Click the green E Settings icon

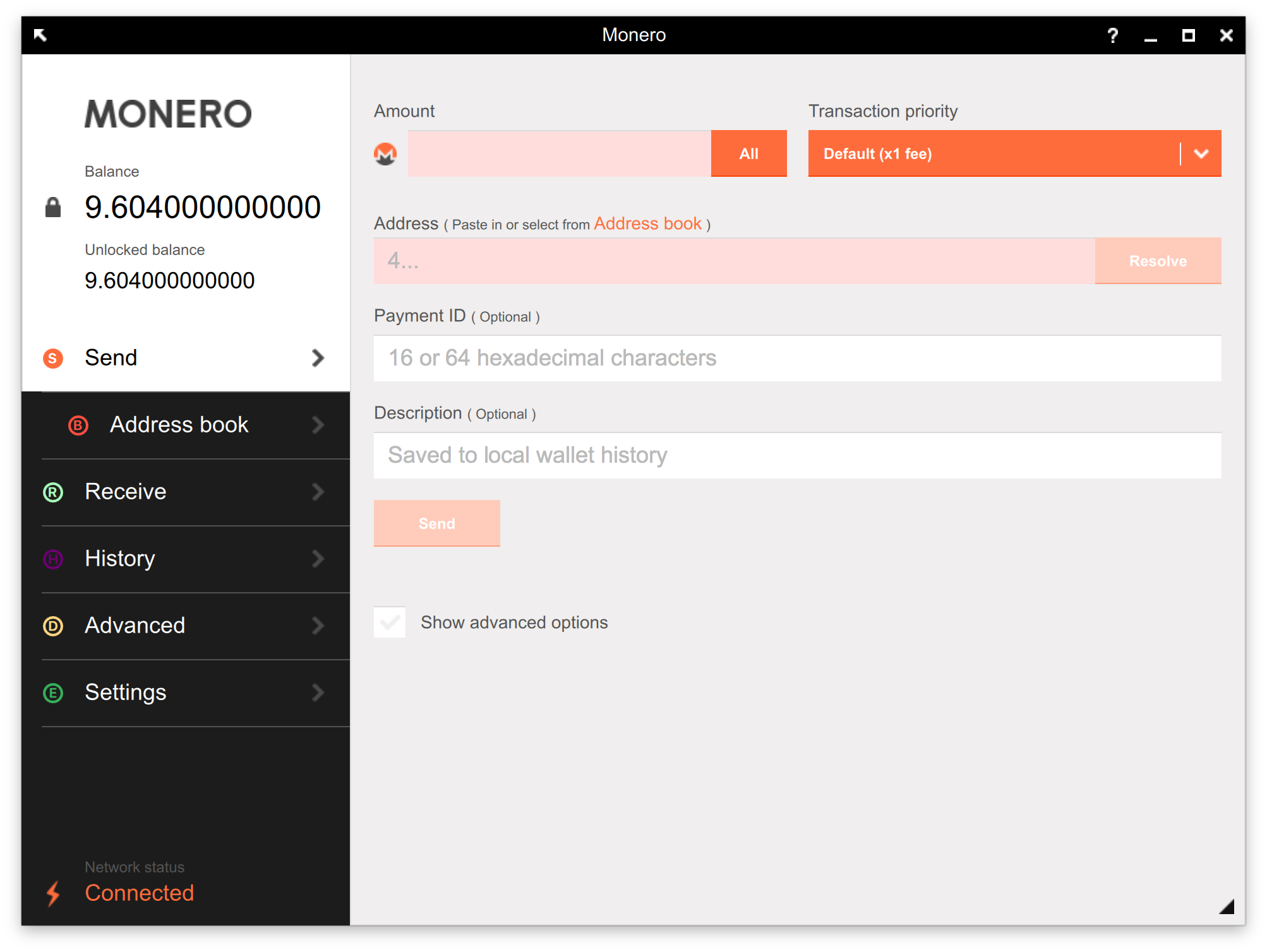[53, 693]
